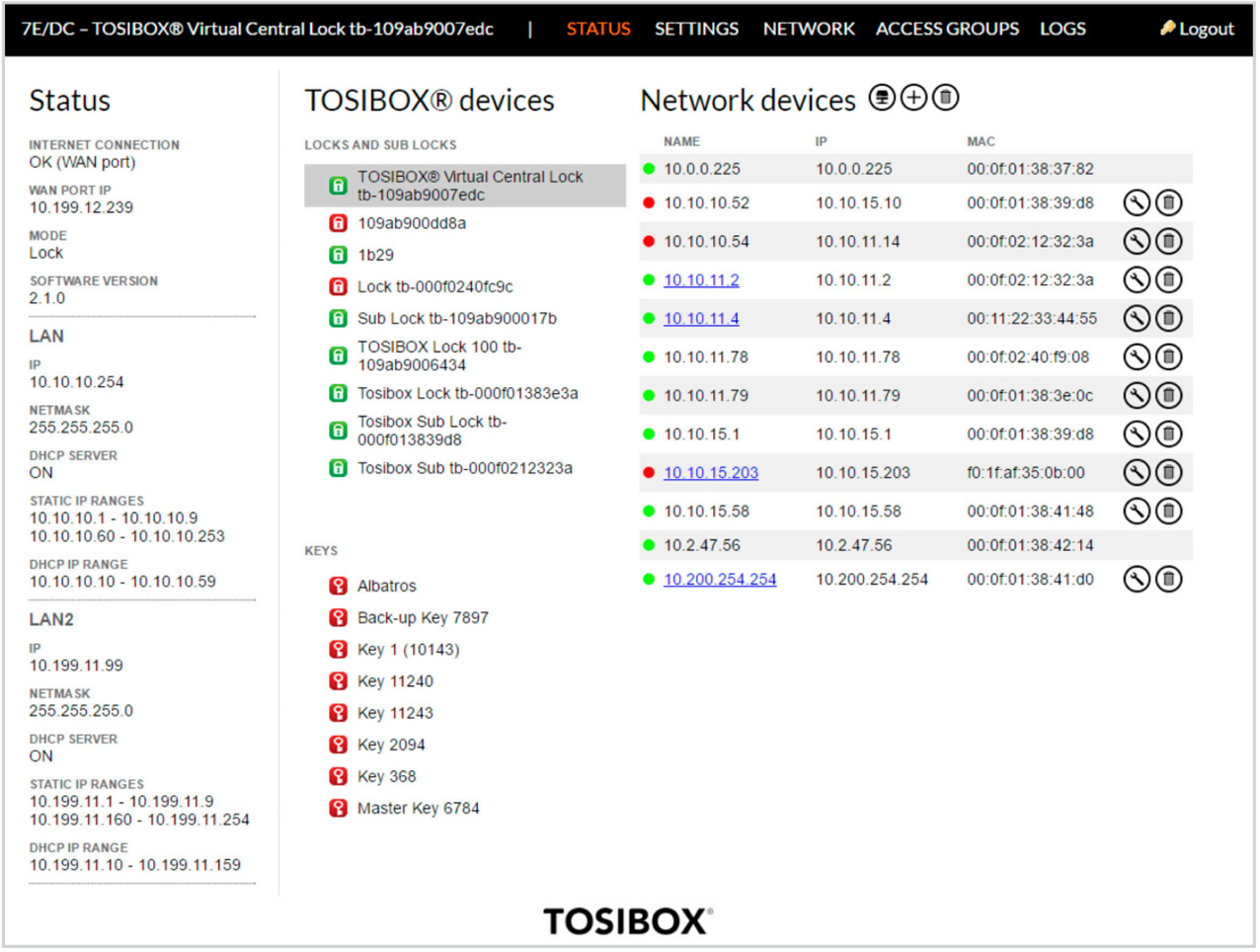Select Tosibox Lock tb-000f01383e3a
This screenshot has width=1260, height=952.
click(468, 393)
